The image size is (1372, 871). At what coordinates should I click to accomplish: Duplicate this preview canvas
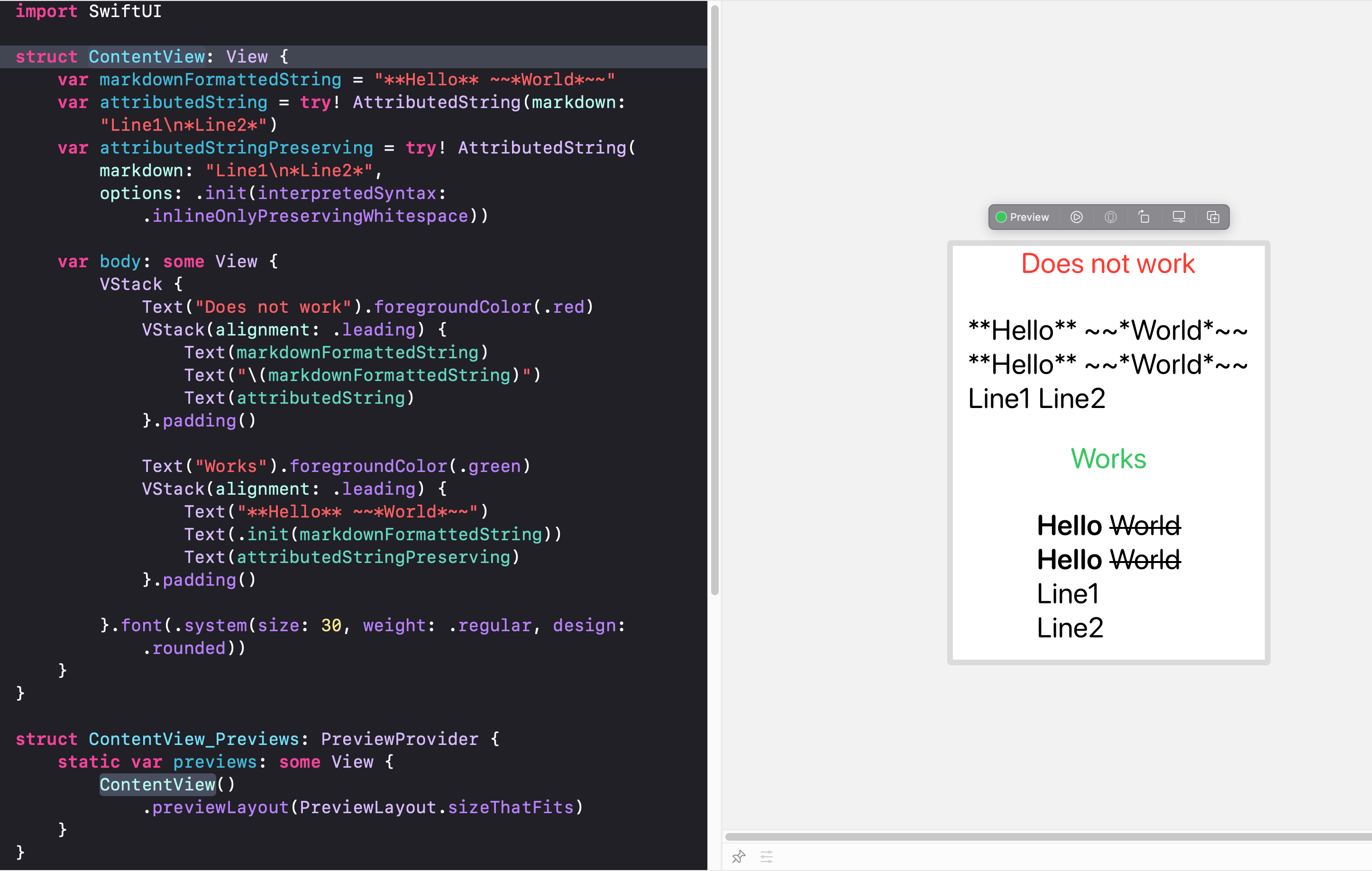tap(1212, 217)
